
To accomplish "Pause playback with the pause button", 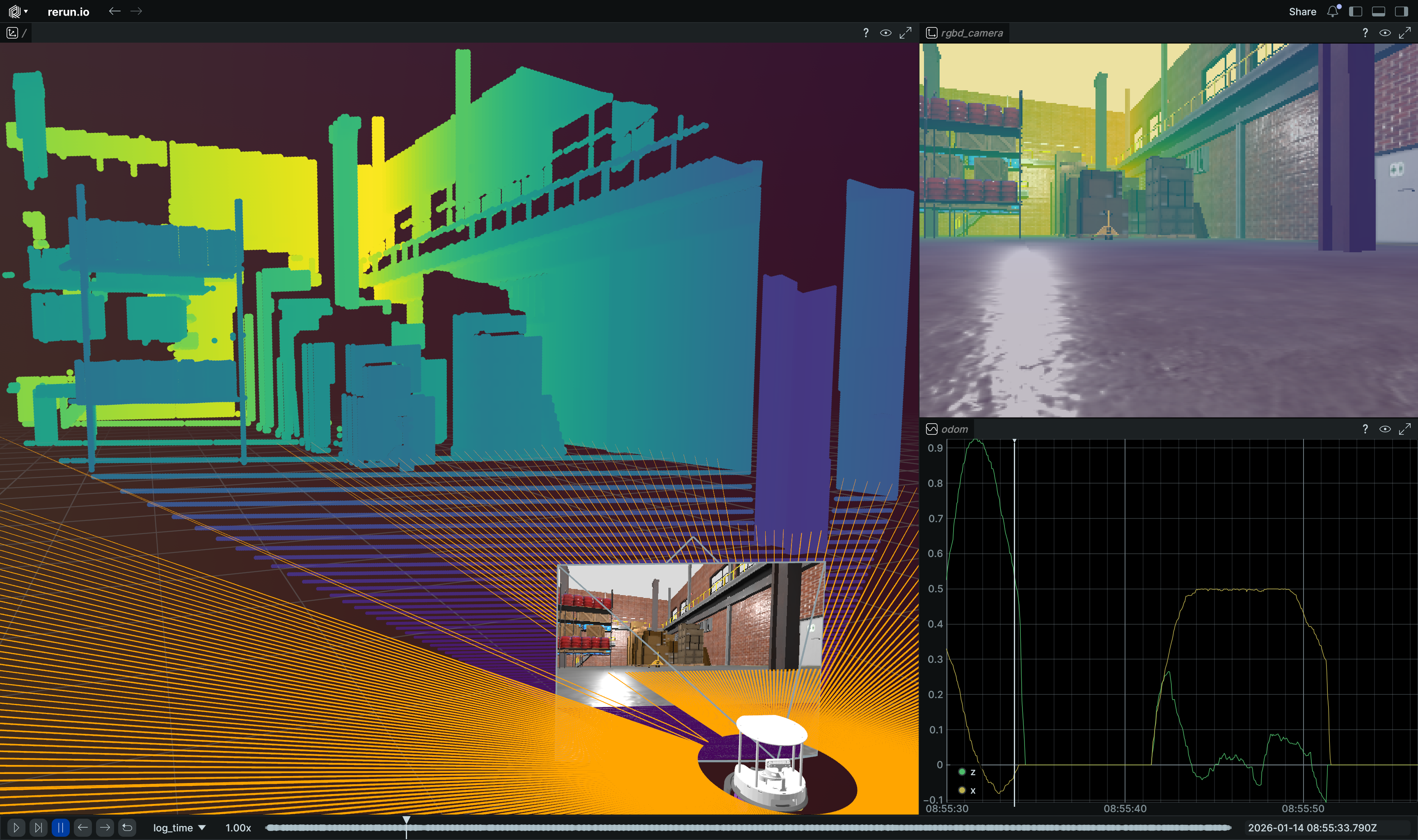I will click(x=60, y=827).
